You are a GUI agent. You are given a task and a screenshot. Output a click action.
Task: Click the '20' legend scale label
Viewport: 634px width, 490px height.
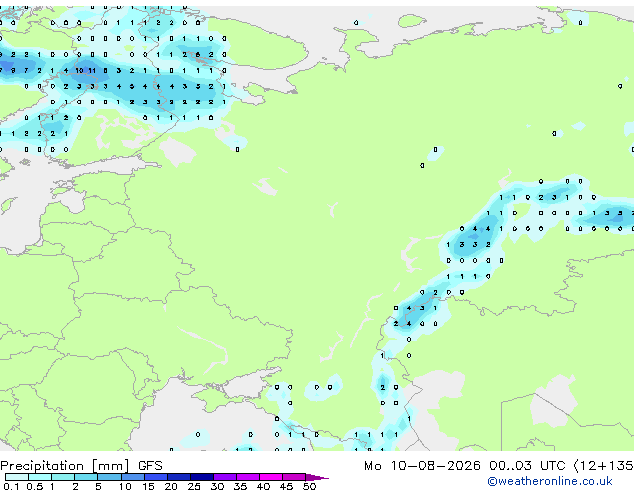pos(171,486)
